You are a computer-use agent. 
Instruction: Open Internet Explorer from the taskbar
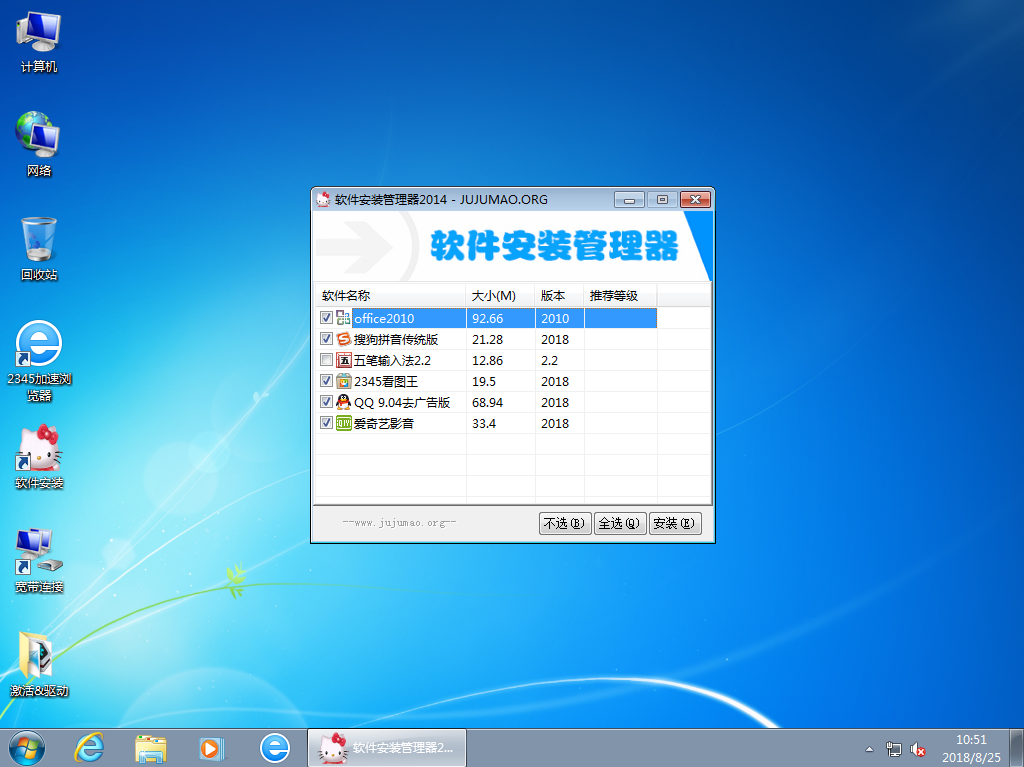coord(90,747)
